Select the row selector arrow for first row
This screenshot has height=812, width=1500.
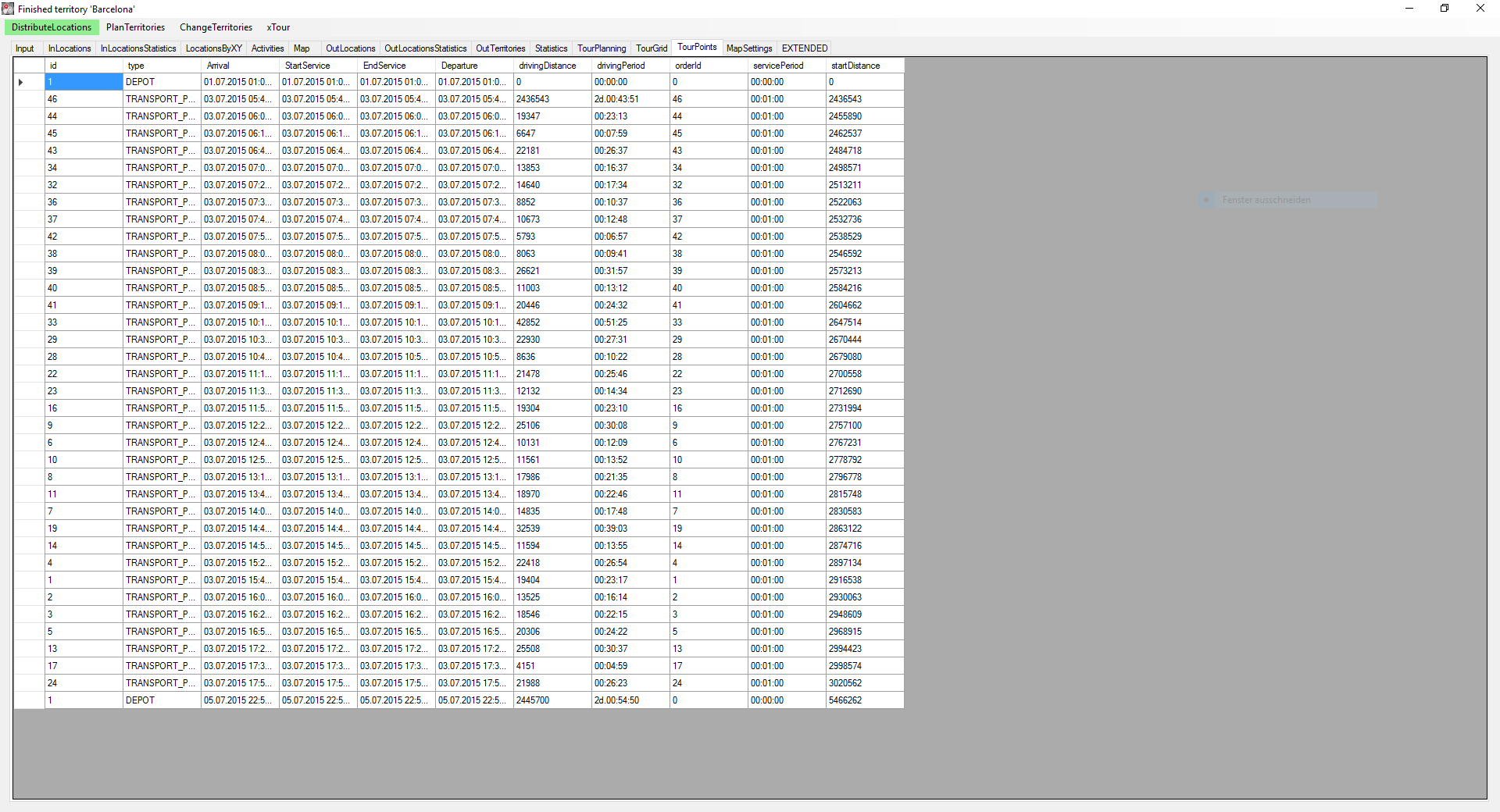point(21,82)
